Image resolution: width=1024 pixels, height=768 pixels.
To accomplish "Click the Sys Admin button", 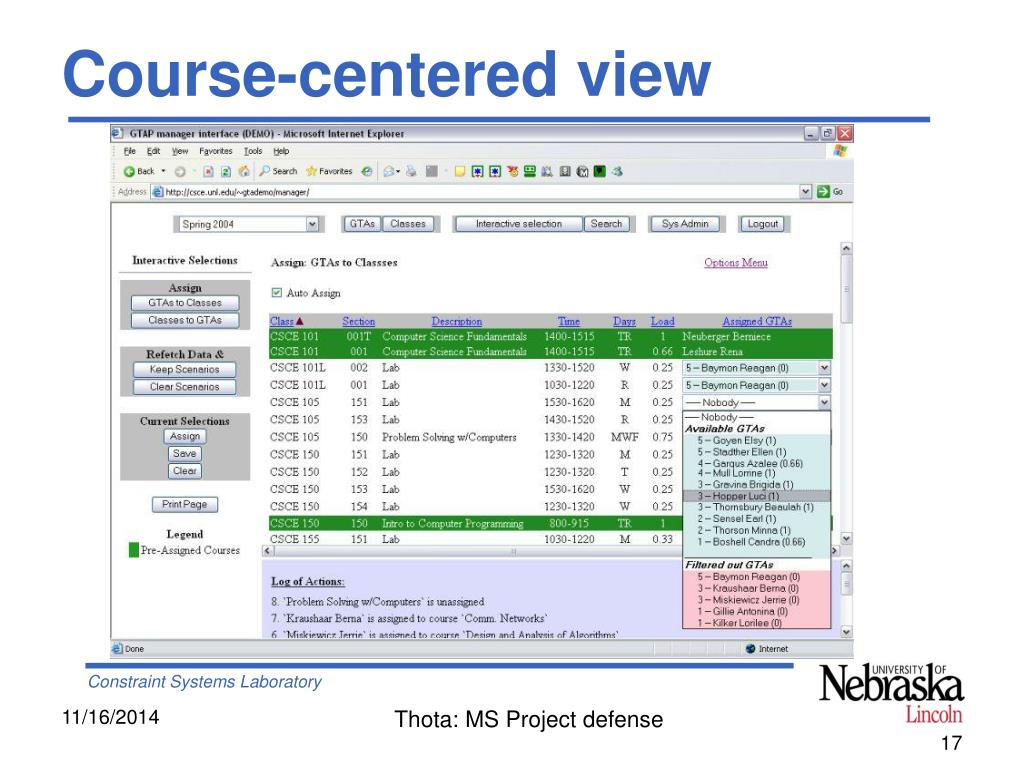I will click(685, 224).
